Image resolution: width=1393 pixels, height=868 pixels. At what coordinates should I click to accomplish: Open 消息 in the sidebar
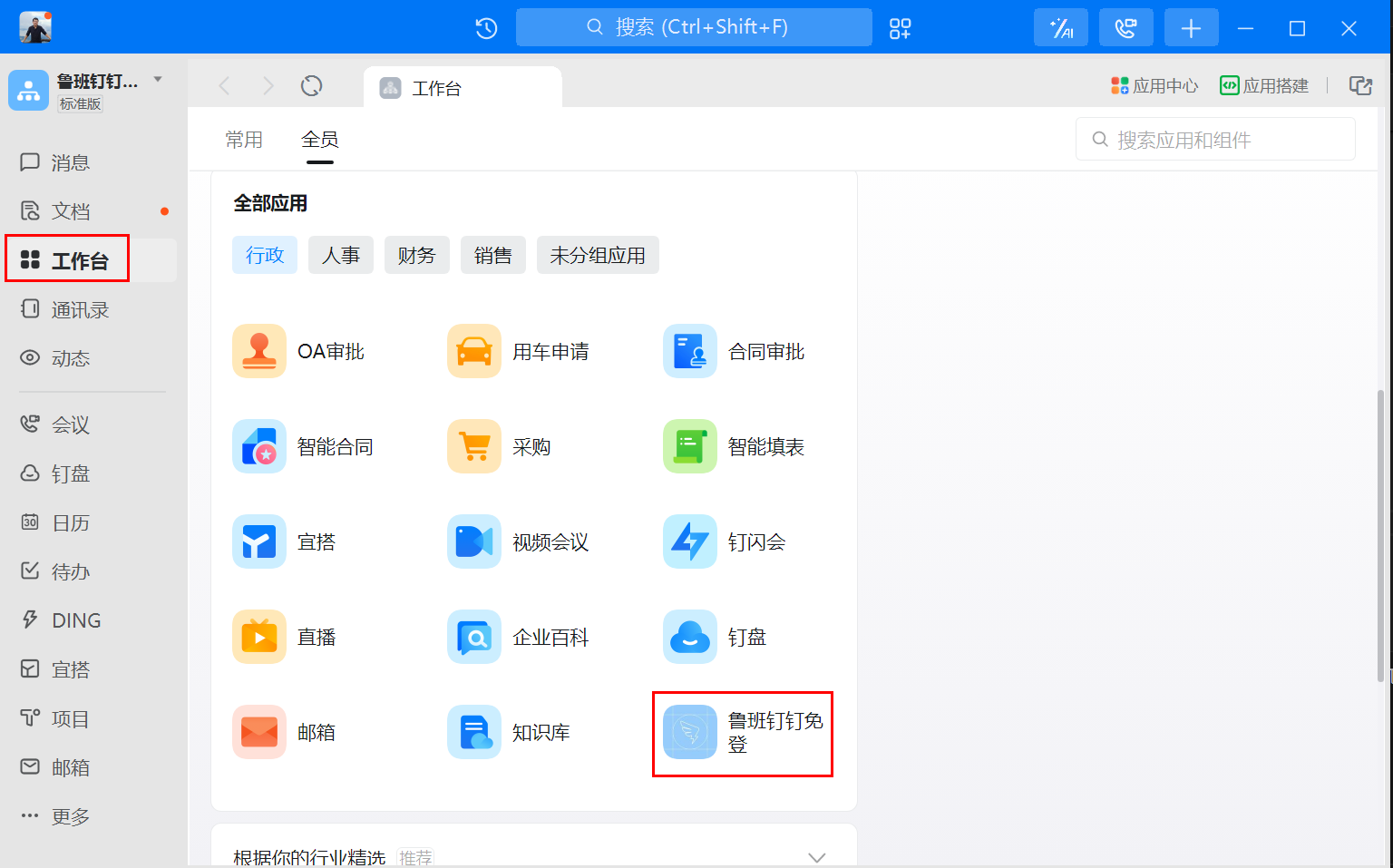[x=55, y=162]
